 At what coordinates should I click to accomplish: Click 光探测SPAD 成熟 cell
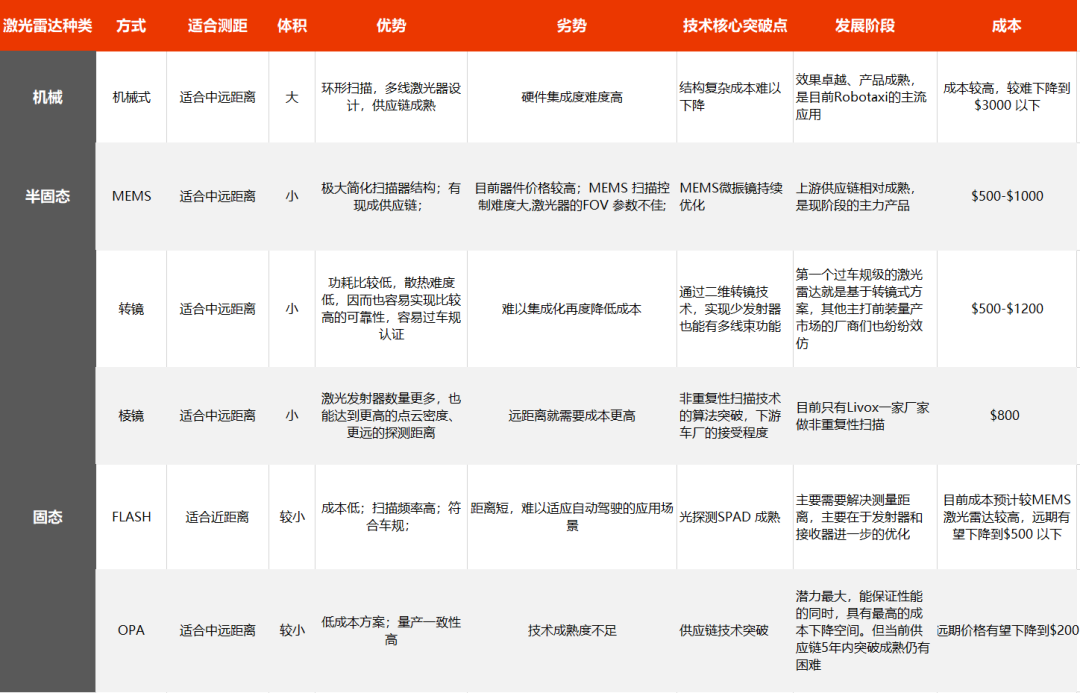tap(735, 517)
